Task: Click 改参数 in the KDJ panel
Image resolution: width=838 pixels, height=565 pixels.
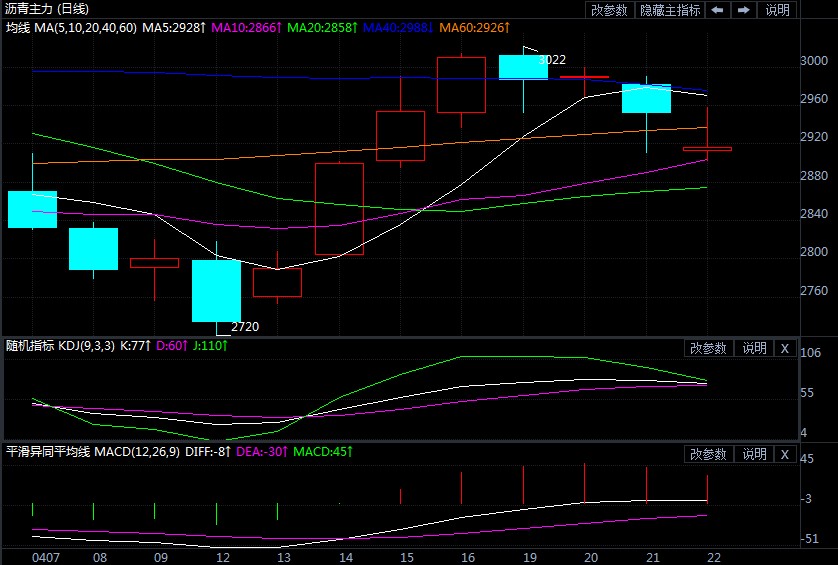Action: 708,348
